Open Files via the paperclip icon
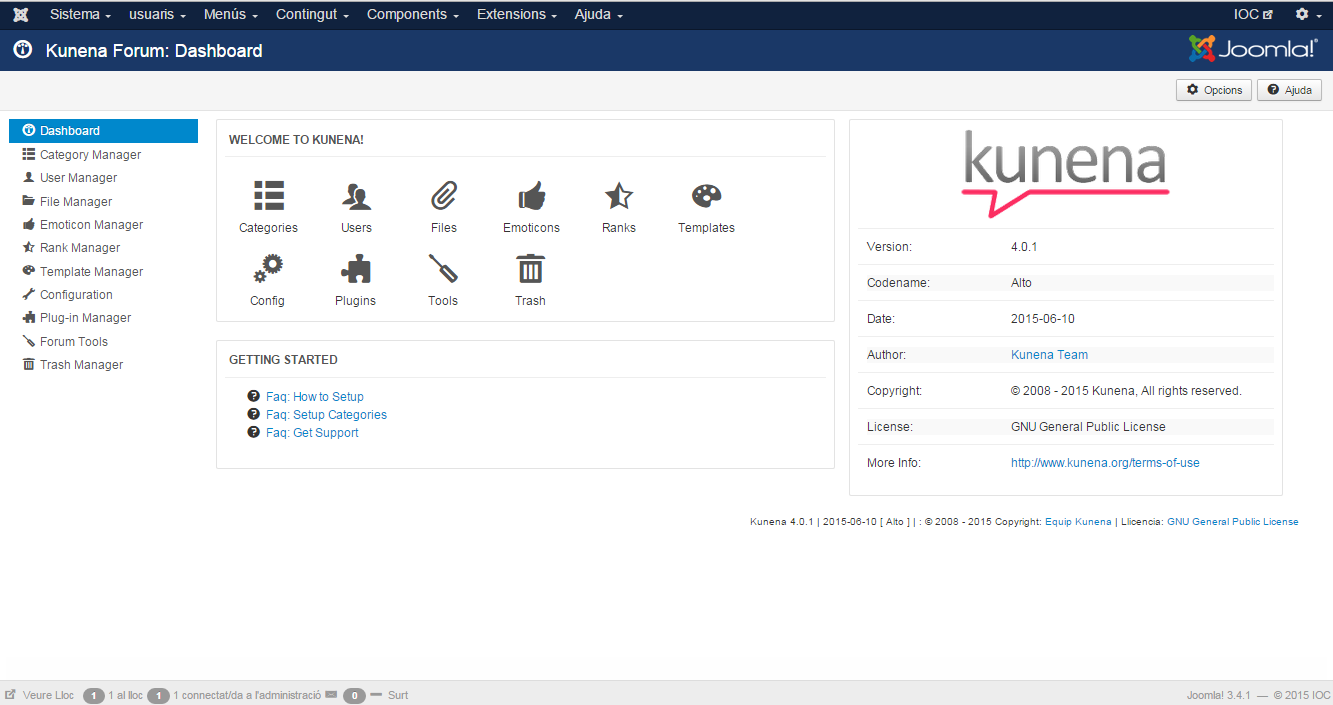Image resolution: width=1333 pixels, height=705 pixels. pos(444,197)
